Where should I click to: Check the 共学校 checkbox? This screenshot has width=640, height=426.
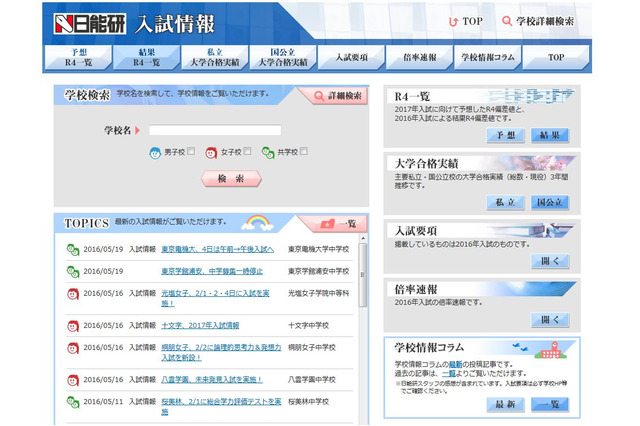pos(303,151)
